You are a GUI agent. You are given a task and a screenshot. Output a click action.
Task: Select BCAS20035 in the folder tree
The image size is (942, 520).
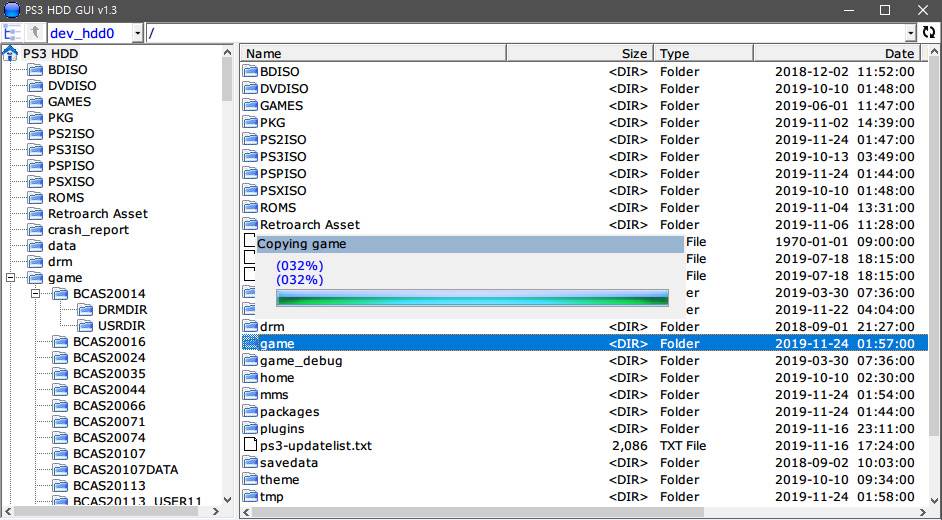(x=109, y=374)
